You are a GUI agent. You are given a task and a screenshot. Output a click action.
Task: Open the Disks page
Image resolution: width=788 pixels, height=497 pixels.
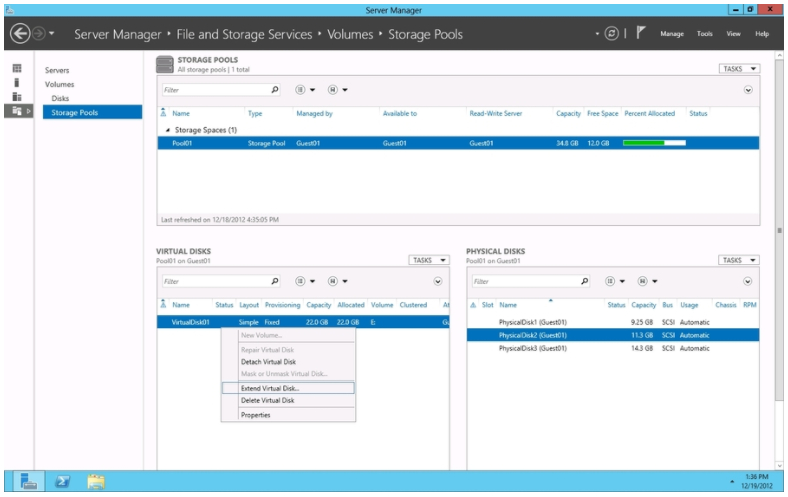60,98
